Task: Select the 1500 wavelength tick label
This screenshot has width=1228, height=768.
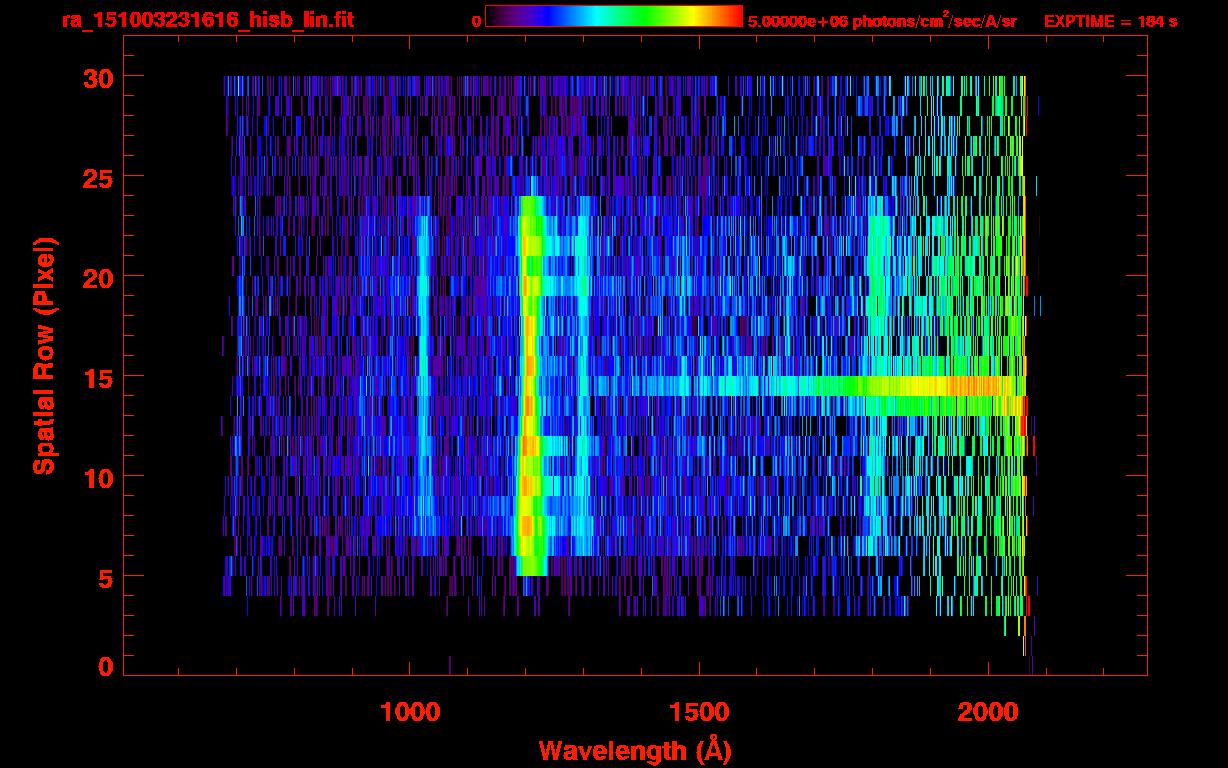Action: 698,712
